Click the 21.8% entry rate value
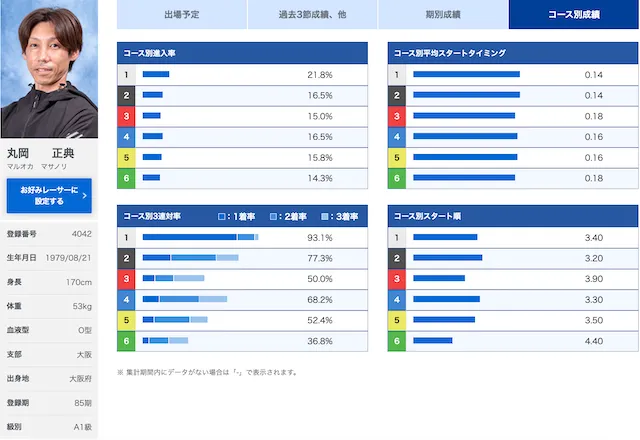 tap(320, 75)
